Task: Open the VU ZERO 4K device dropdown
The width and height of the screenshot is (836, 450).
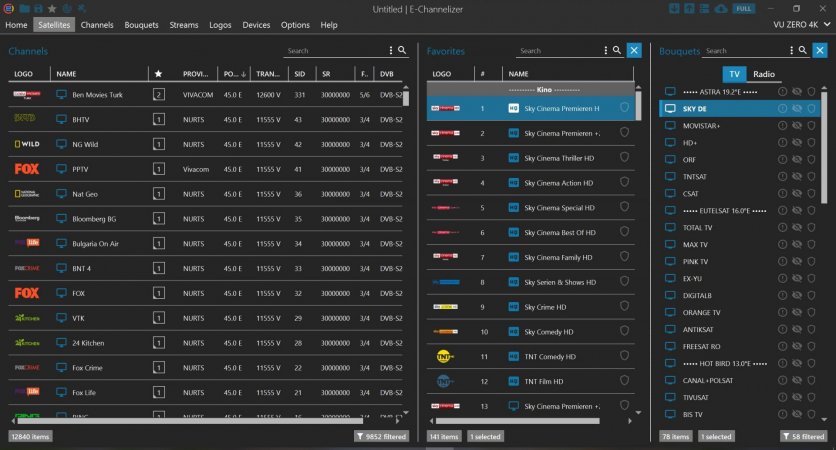Action: [801, 25]
